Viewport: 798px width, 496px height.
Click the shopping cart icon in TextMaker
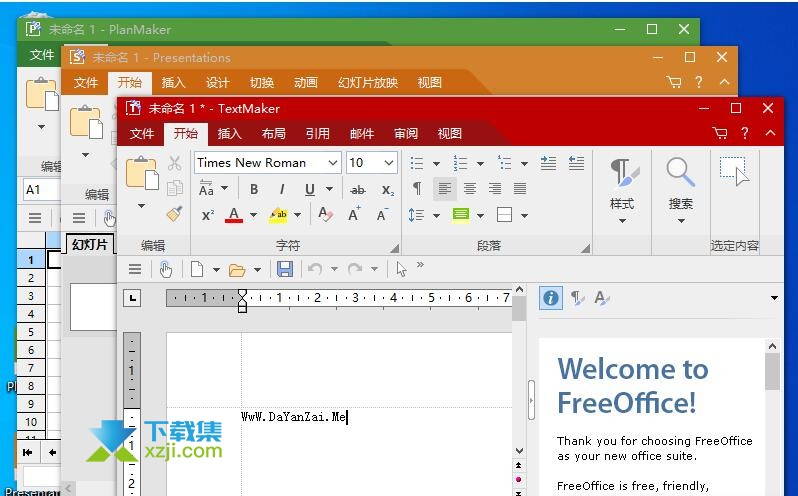coord(720,134)
